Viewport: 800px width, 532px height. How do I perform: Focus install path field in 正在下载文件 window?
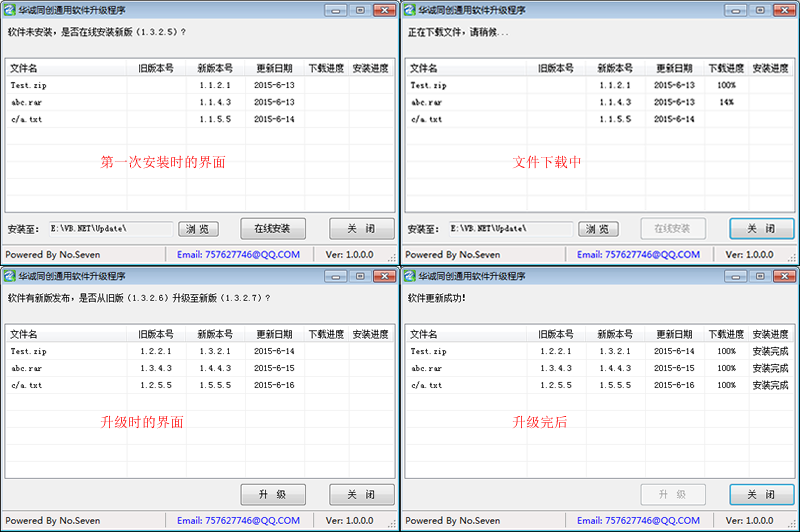tap(511, 229)
